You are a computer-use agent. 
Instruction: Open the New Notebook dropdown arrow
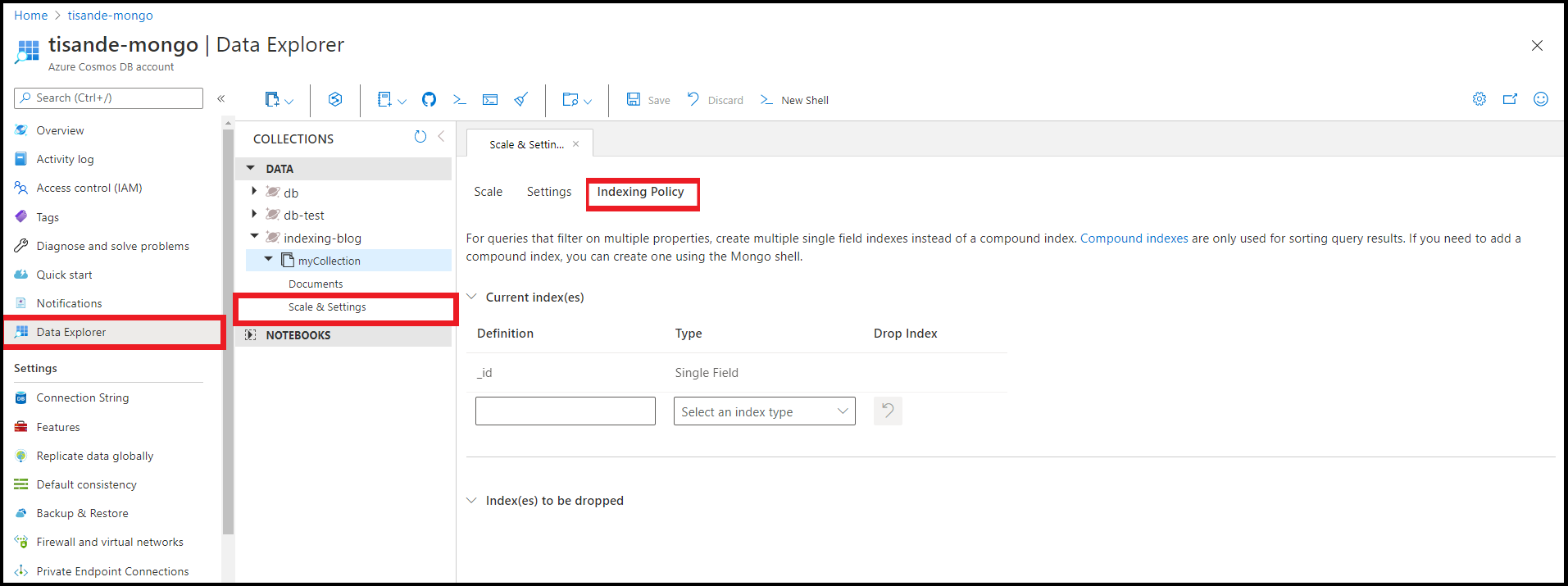(402, 101)
